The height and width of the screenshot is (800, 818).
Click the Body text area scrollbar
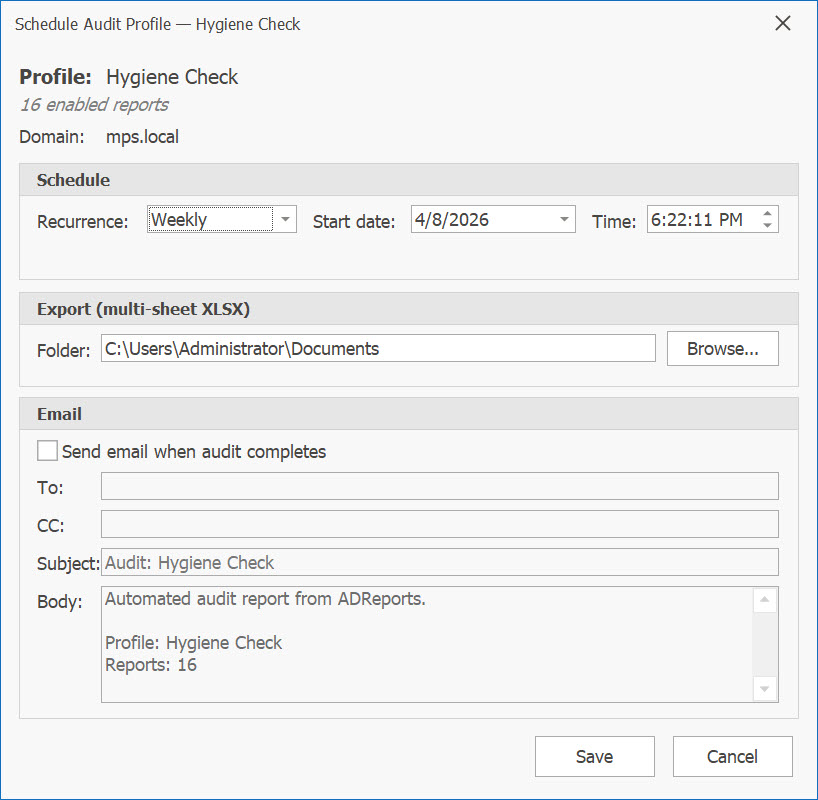point(765,645)
